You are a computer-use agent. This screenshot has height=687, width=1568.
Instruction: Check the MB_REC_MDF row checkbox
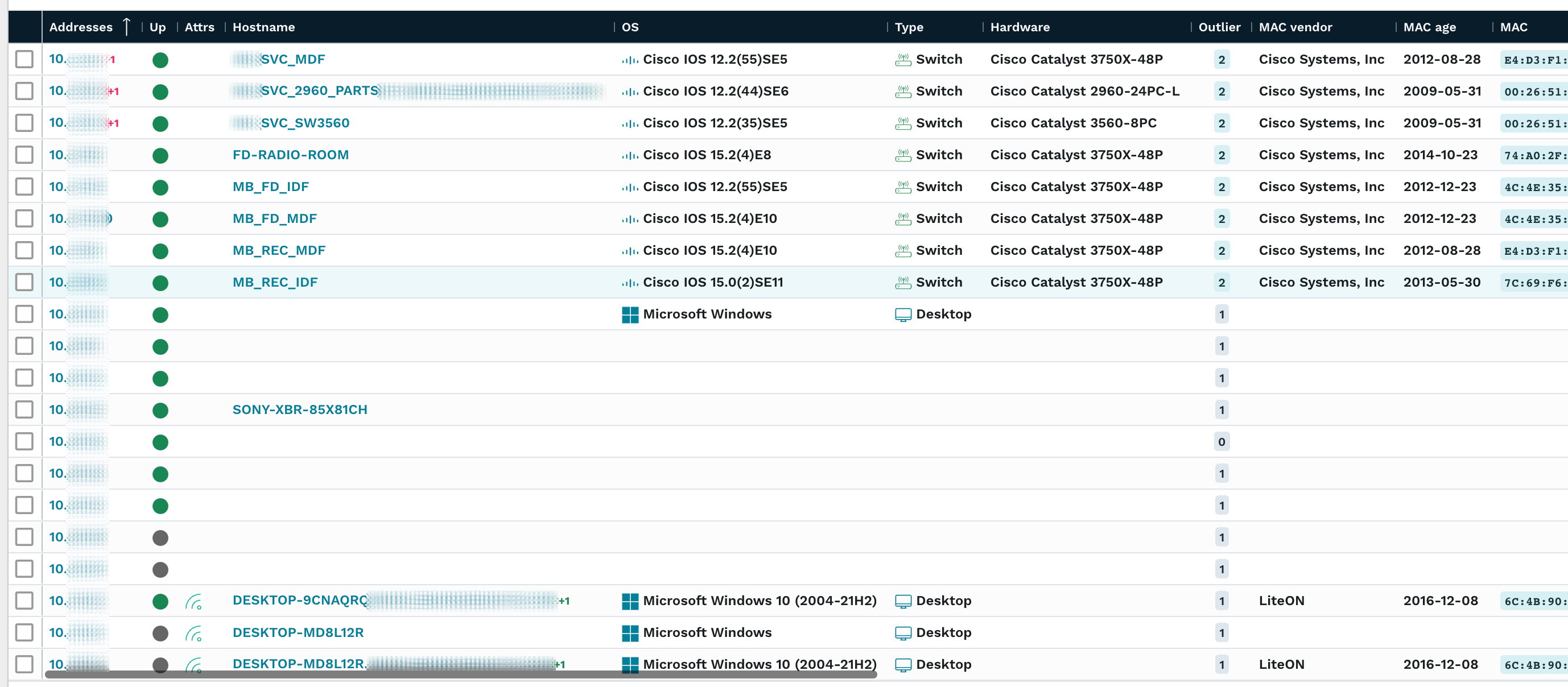[x=24, y=251]
